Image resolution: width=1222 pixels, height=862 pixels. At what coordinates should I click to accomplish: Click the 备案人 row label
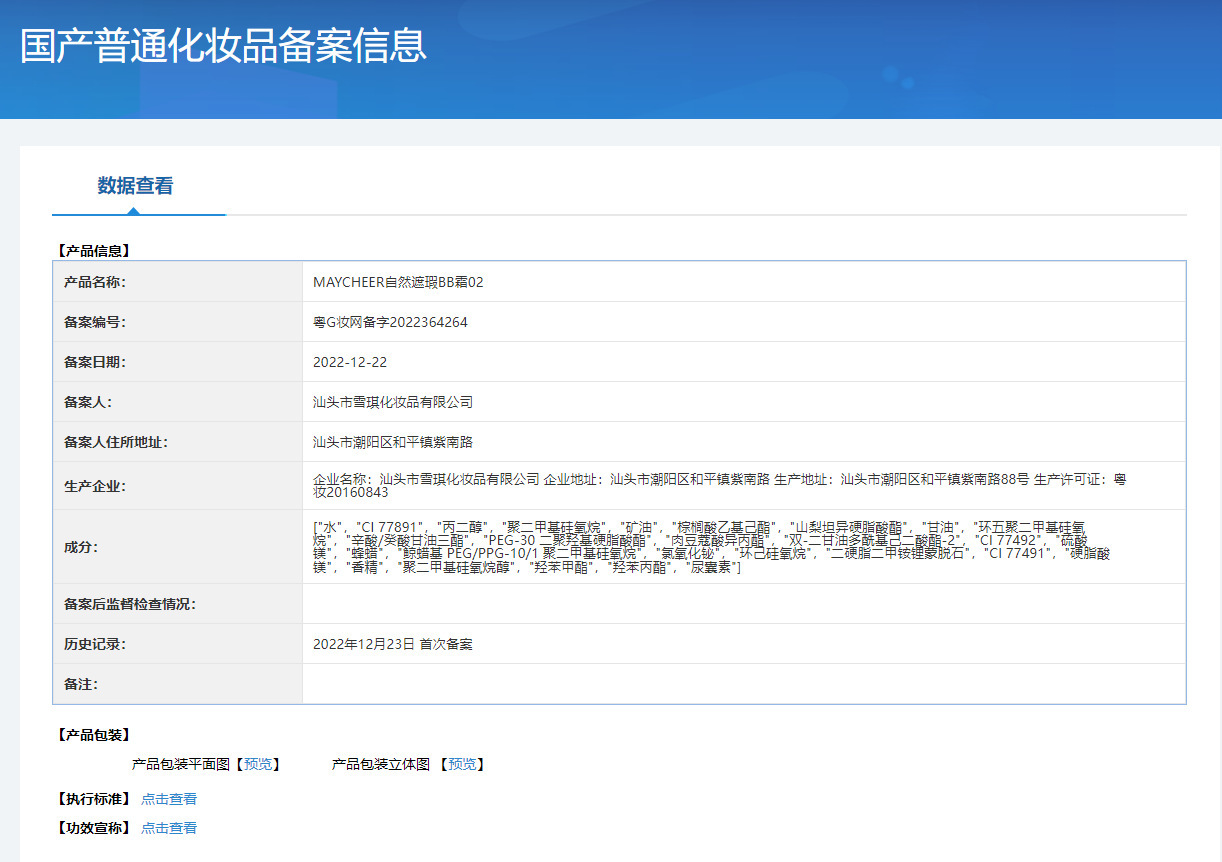point(88,402)
